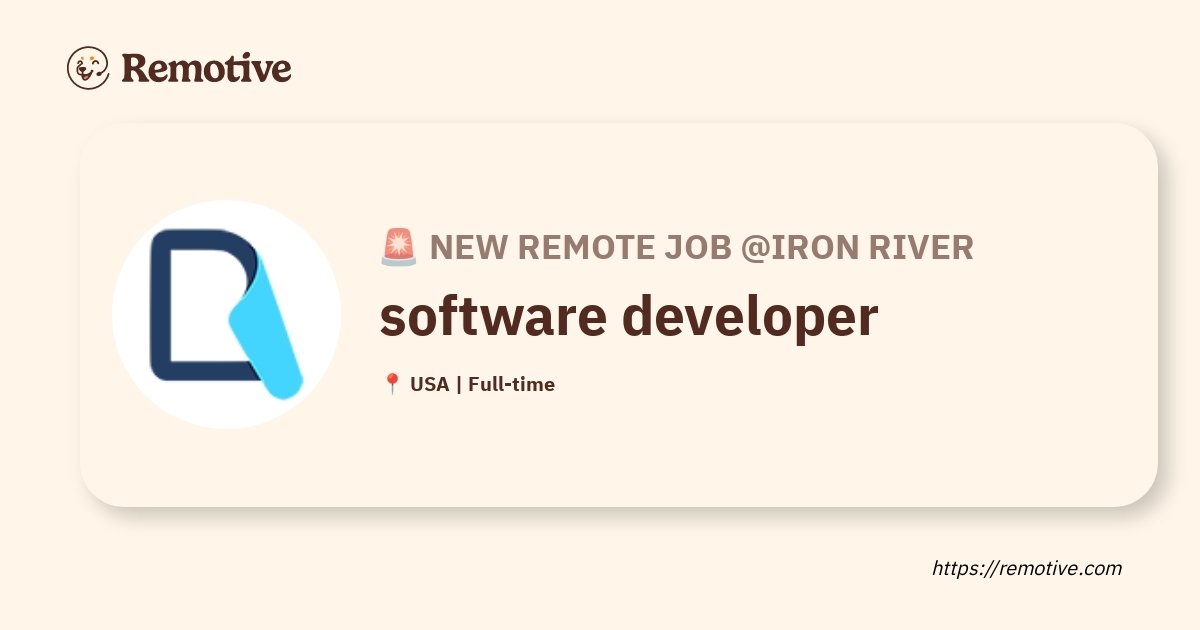
Task: Click the word 'developer' in the title
Action: tap(751, 318)
